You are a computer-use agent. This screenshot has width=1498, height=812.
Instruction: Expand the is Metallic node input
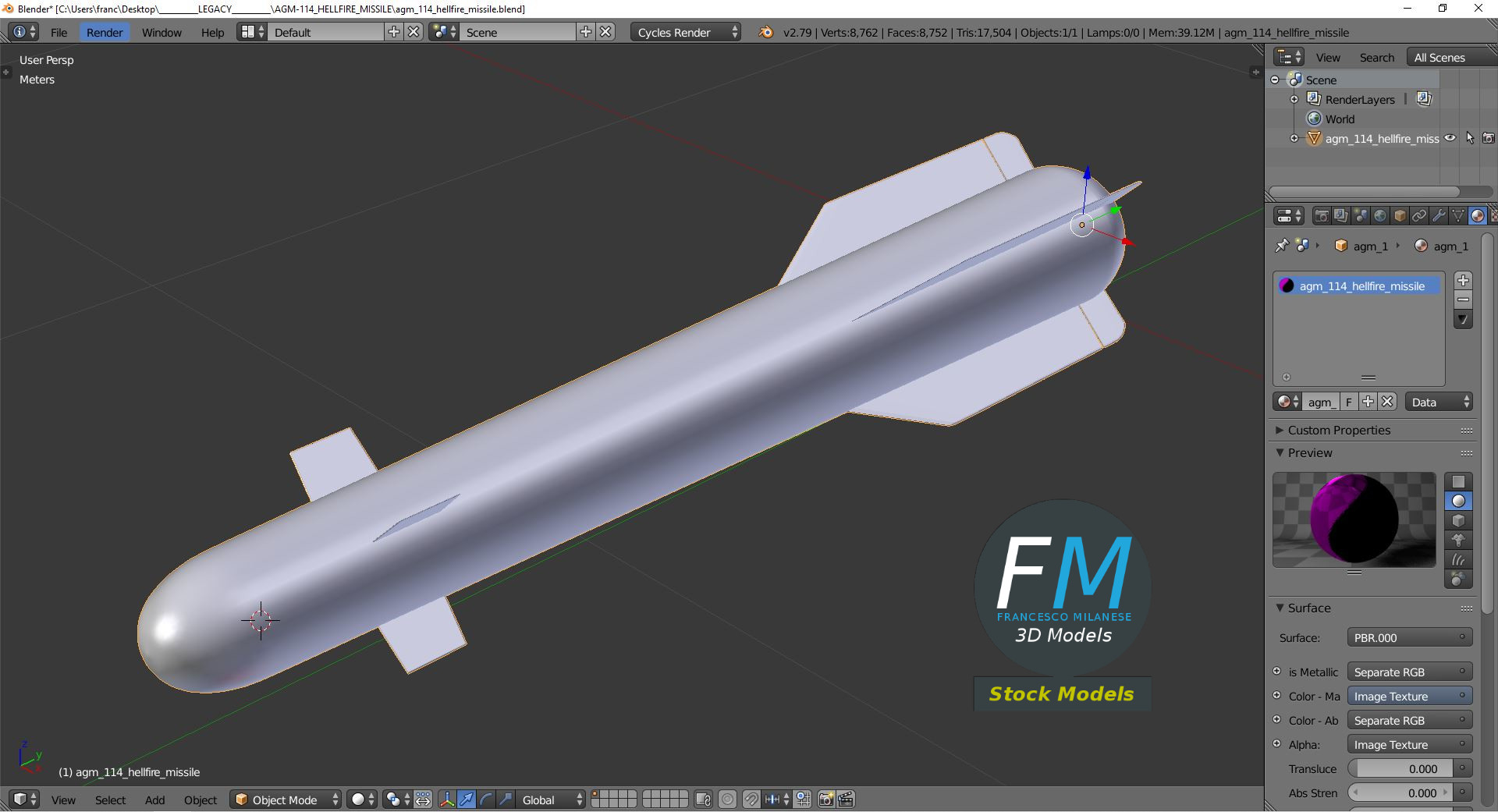click(1277, 671)
